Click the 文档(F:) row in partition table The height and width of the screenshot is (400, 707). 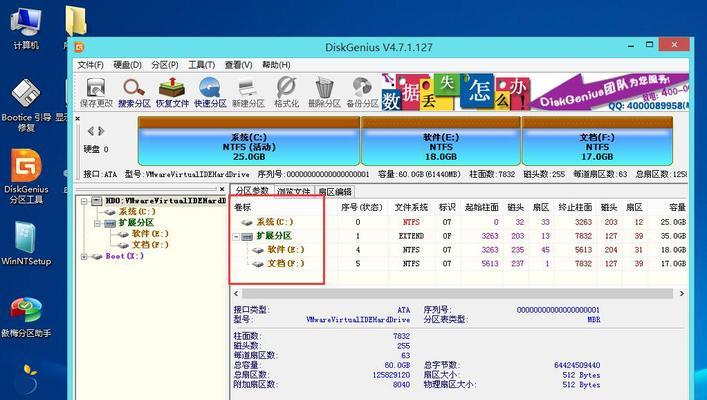(x=459, y=263)
